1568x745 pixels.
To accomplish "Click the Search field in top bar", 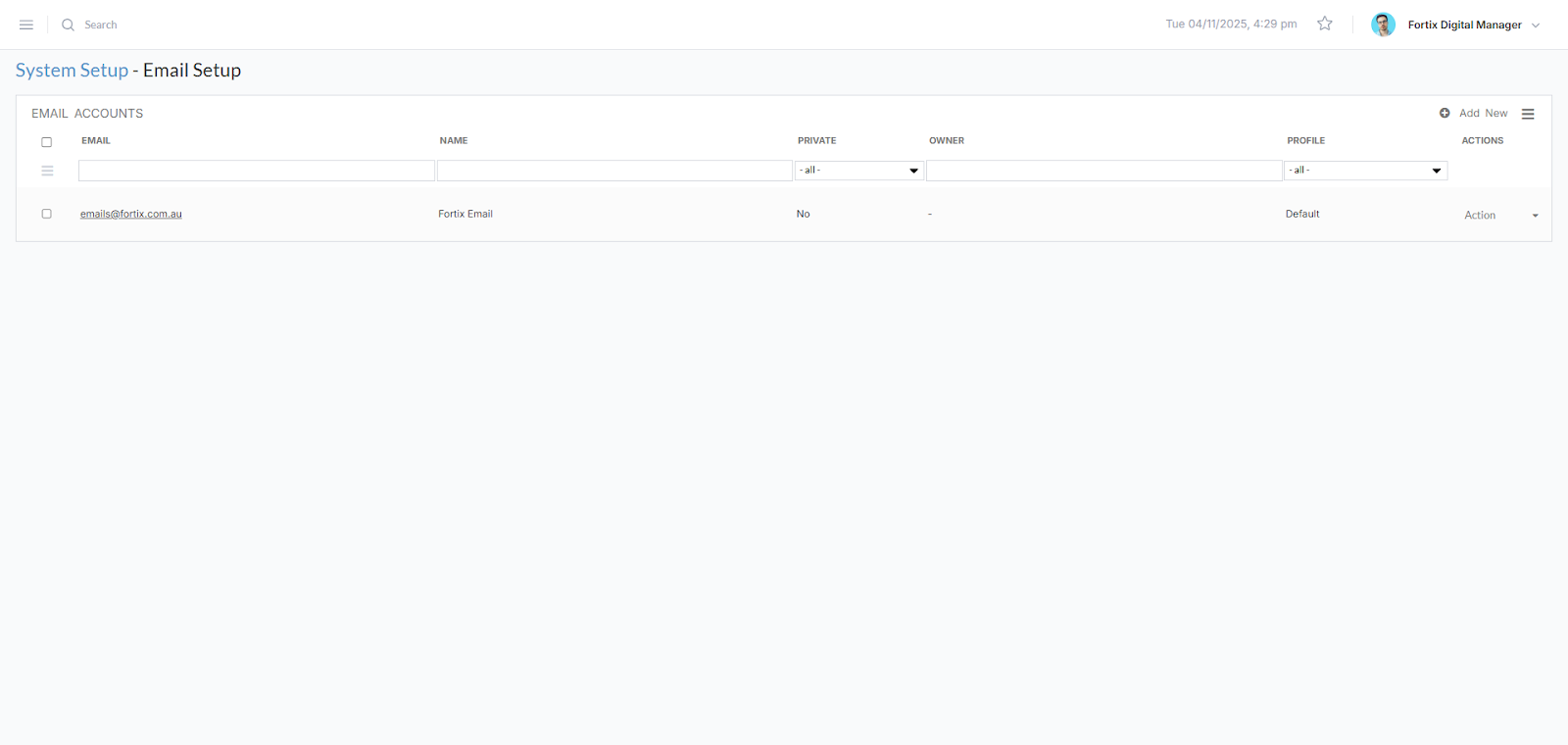I will [x=100, y=25].
